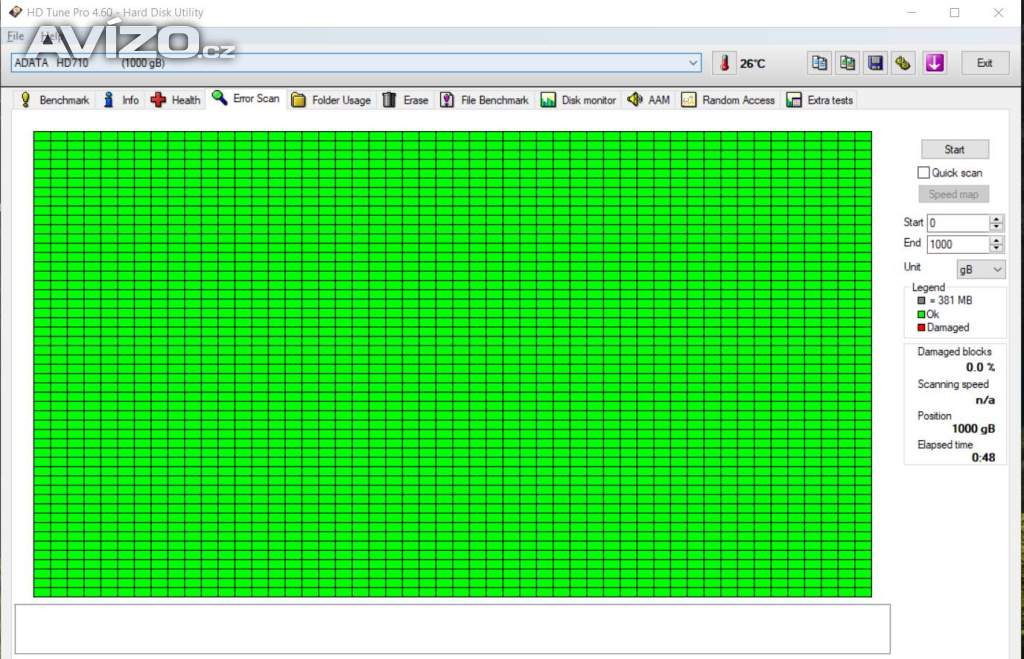Click the Position 1000 gB value

974,428
